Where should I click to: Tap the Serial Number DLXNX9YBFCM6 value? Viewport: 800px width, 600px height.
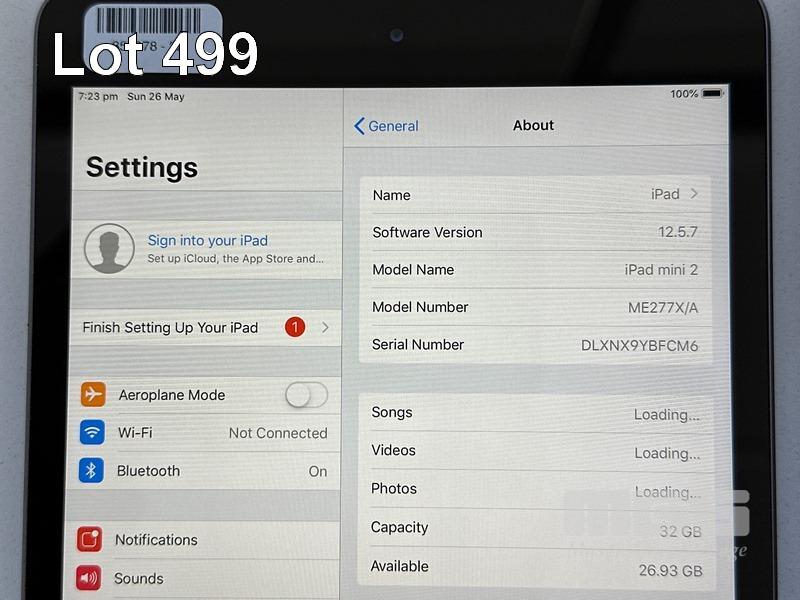[x=639, y=345]
